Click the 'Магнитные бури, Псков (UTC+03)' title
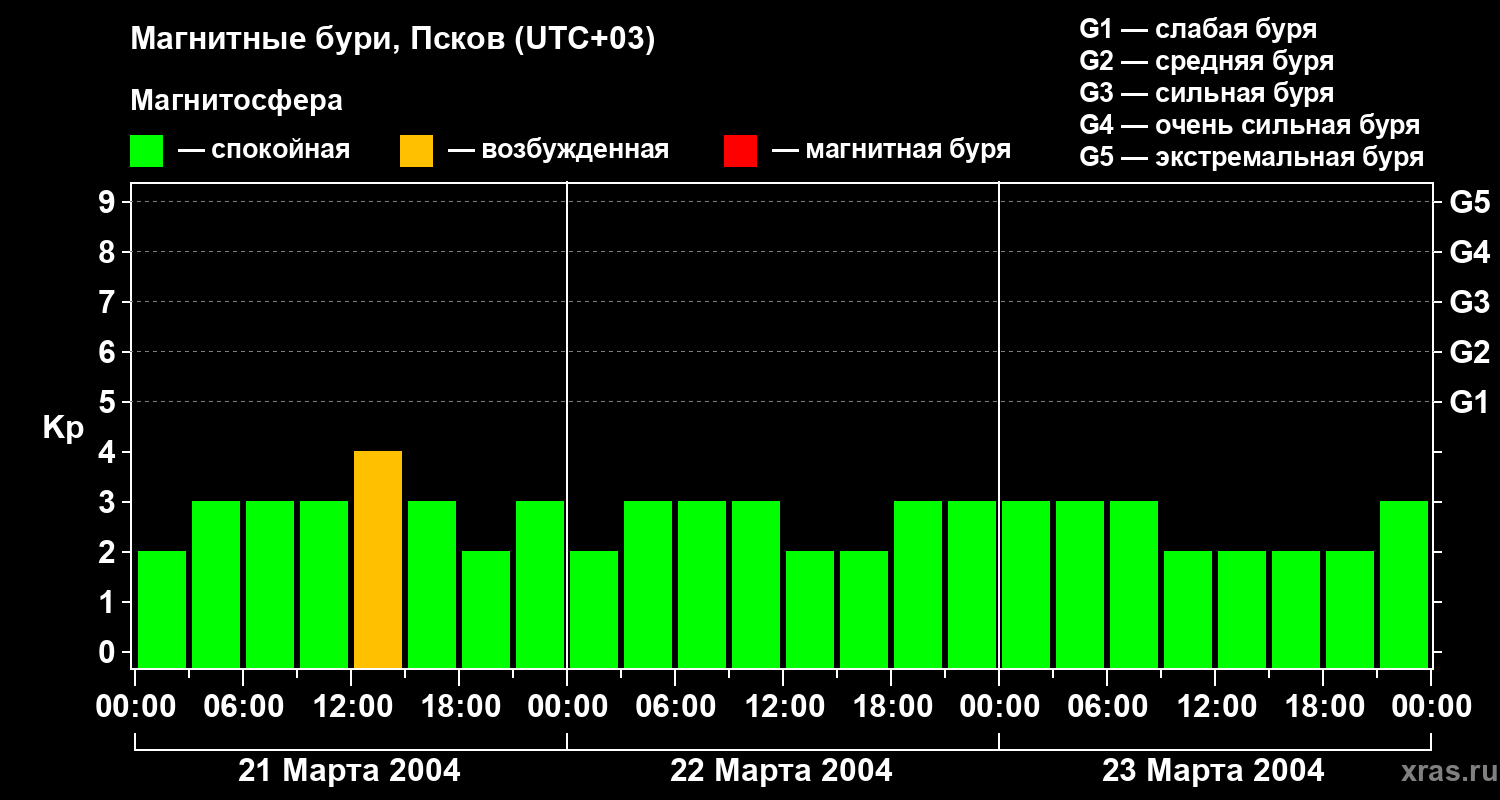Image resolution: width=1500 pixels, height=800 pixels. click(393, 40)
